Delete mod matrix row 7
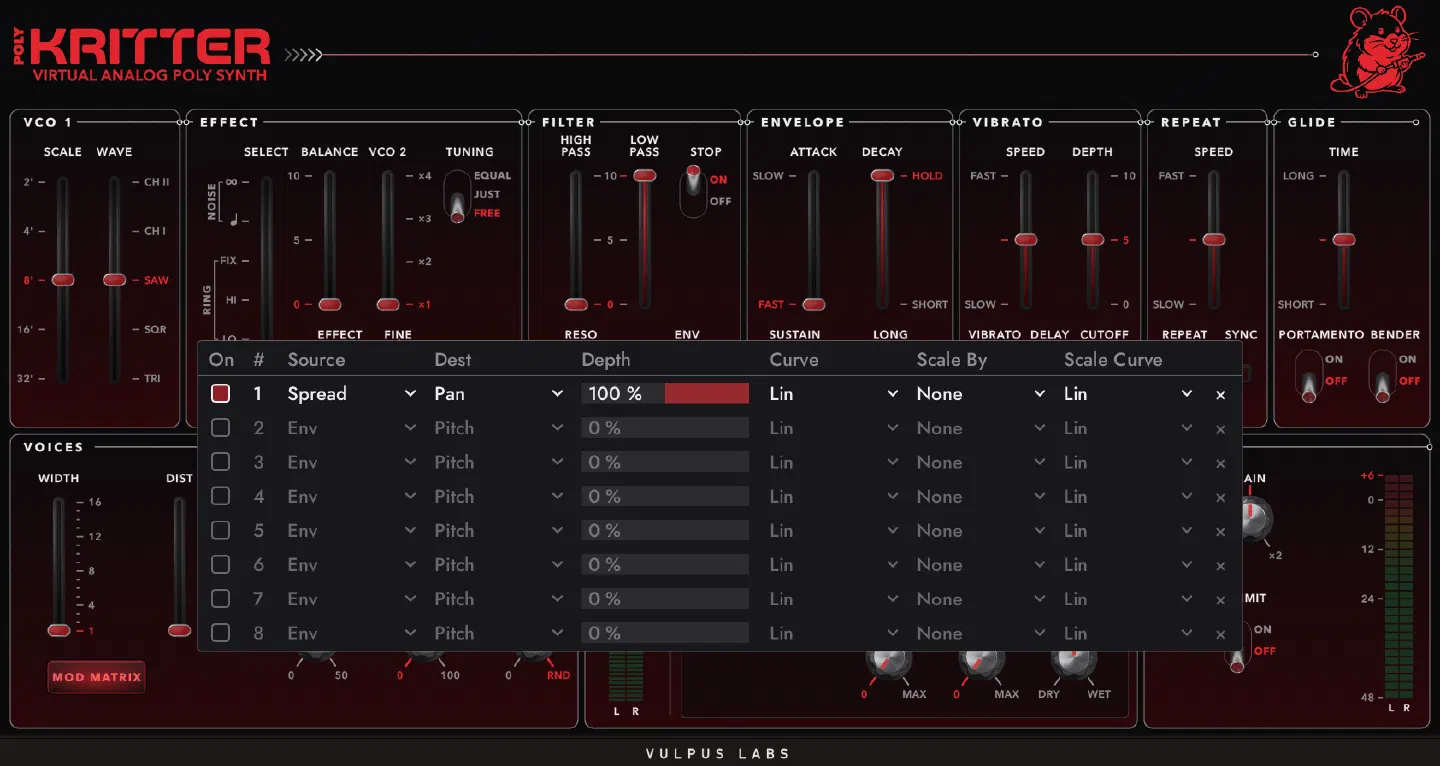Viewport: 1440px width, 766px height. click(1220, 600)
